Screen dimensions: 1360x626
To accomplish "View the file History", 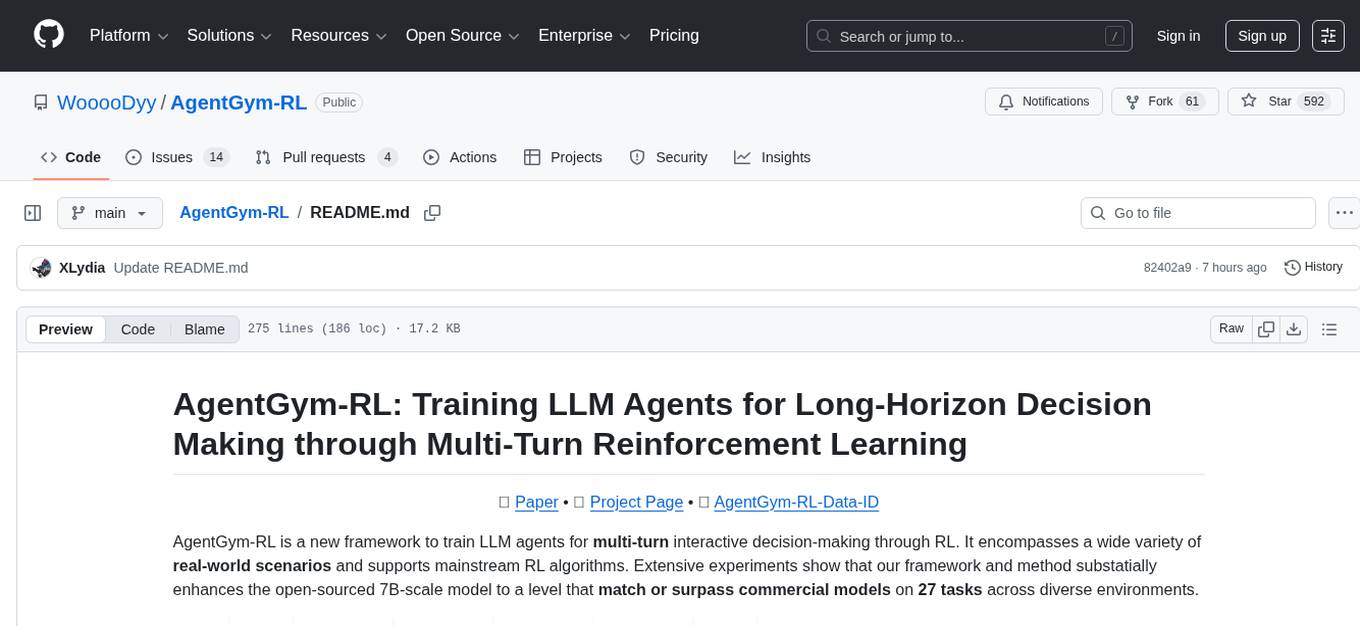I will 1313,267.
